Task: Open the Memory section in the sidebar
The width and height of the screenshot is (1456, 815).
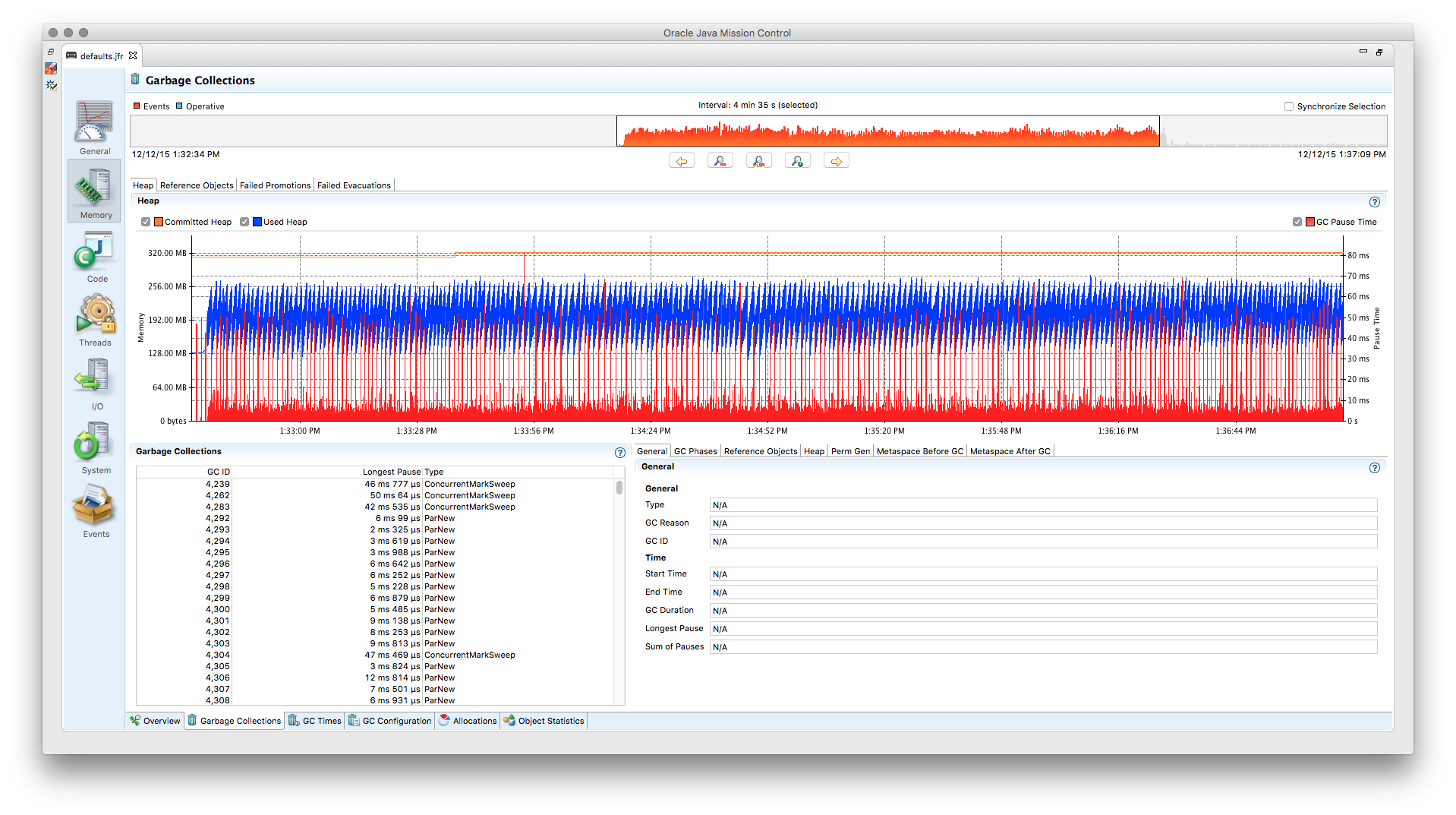Action: (x=94, y=191)
